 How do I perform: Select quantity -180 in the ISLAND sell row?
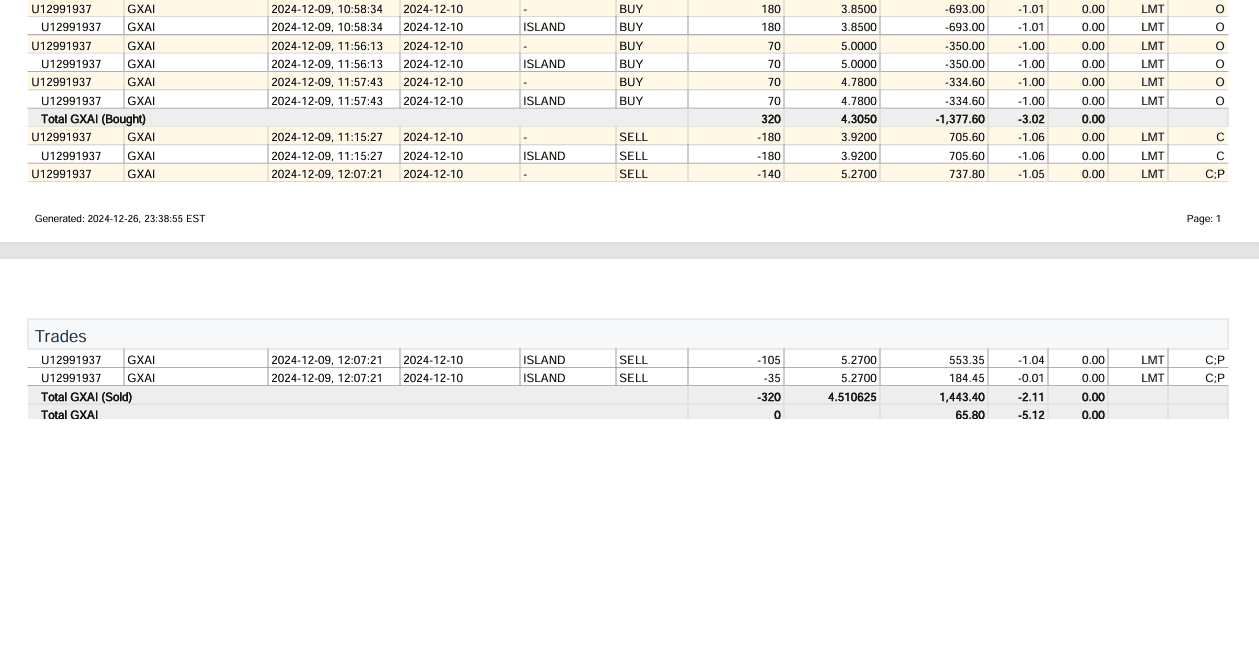[769, 156]
